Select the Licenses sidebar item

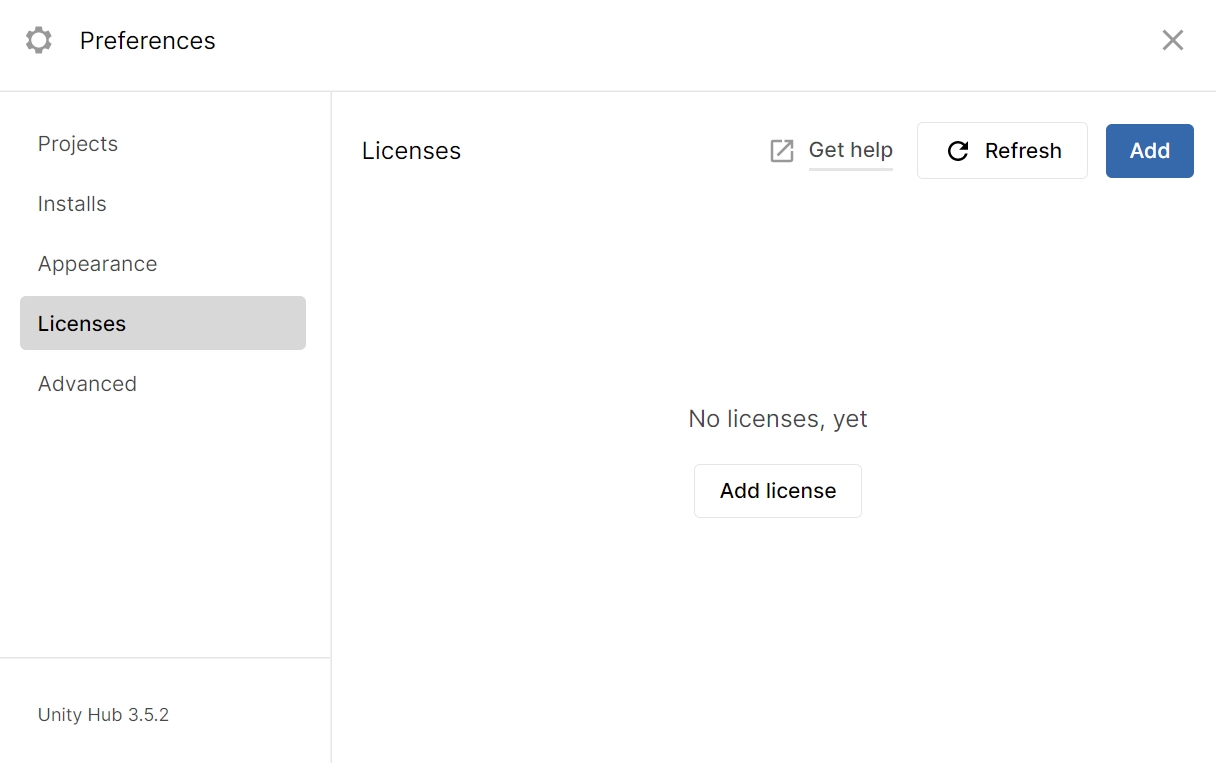coord(163,323)
